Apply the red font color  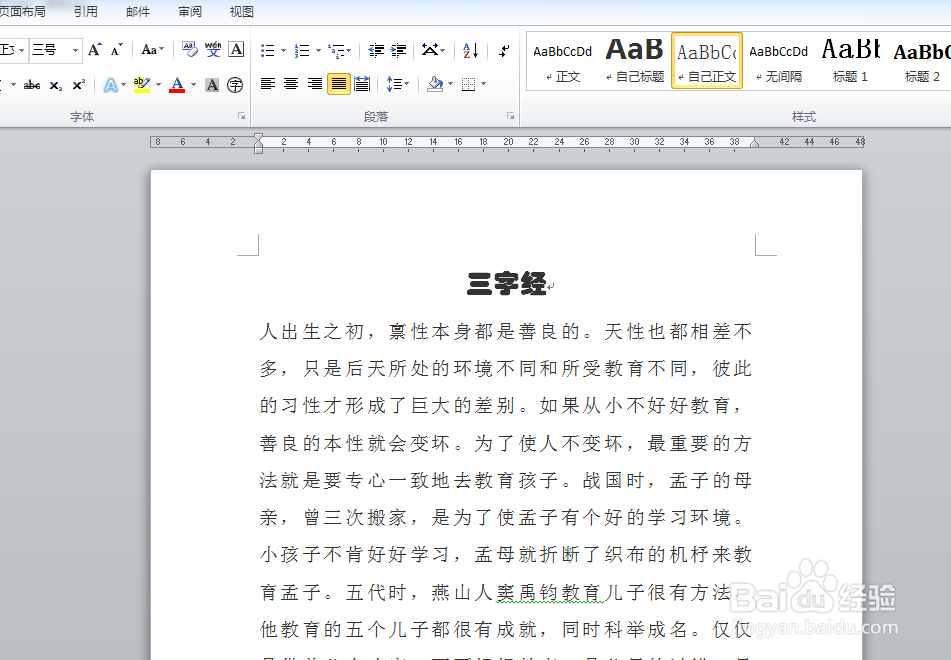(177, 85)
